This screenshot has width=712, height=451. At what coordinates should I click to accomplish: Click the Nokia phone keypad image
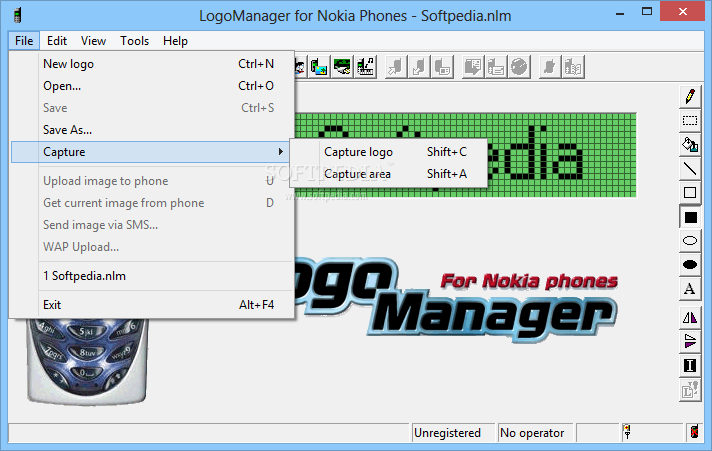[87, 361]
